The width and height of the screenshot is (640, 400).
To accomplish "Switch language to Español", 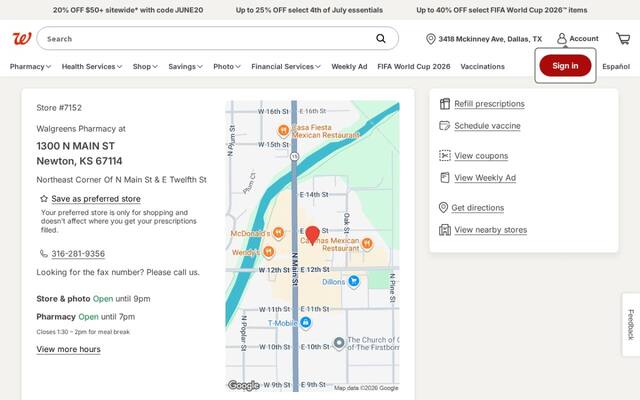I will [x=616, y=67].
